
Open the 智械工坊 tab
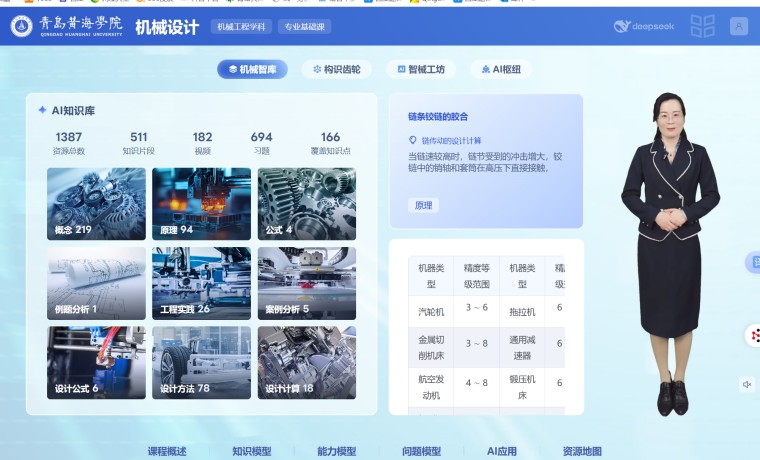[421, 70]
